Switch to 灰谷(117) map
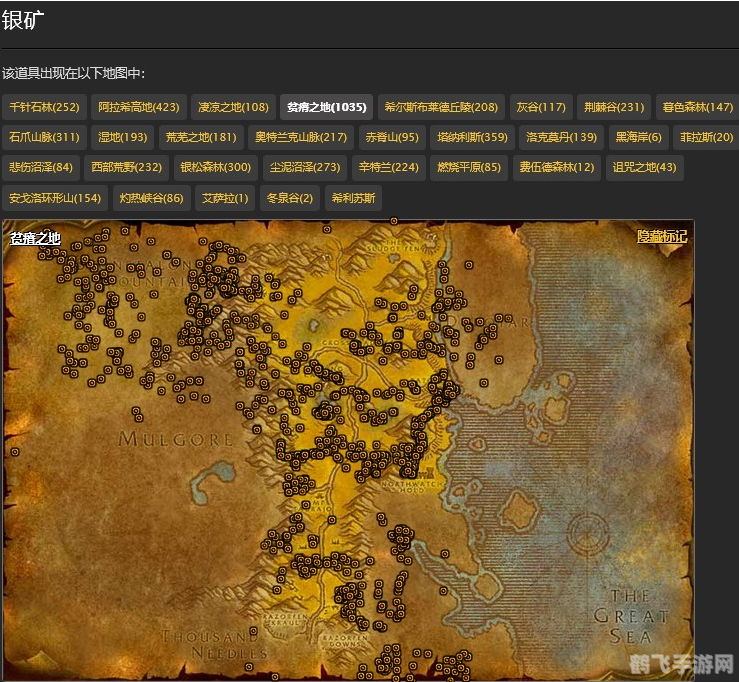Viewport: 739px width, 682px height. 541,107
